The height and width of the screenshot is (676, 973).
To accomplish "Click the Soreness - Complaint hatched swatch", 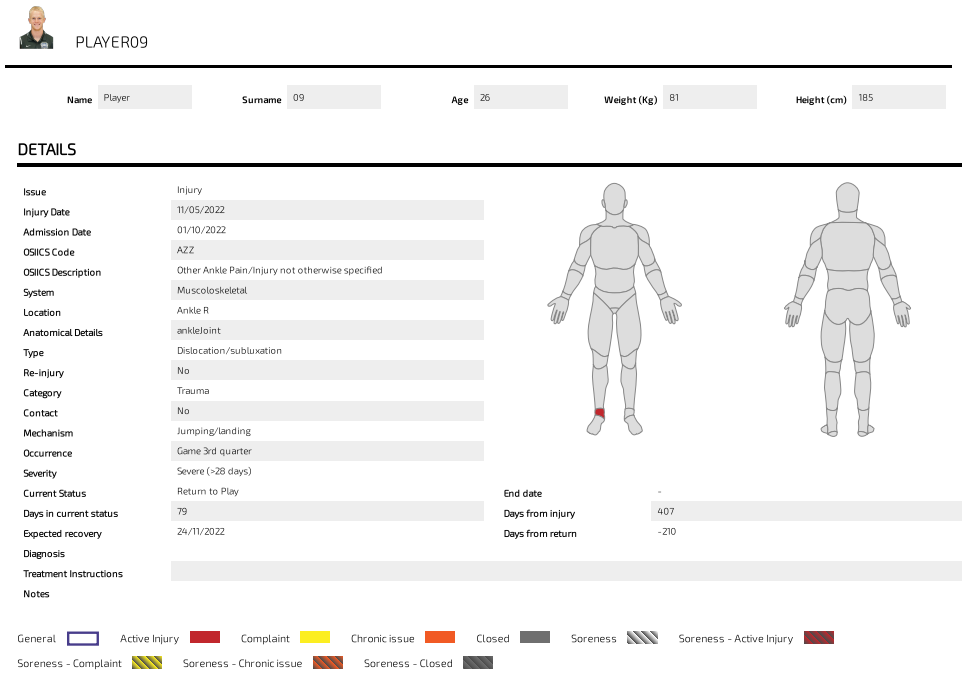I will 146,663.
